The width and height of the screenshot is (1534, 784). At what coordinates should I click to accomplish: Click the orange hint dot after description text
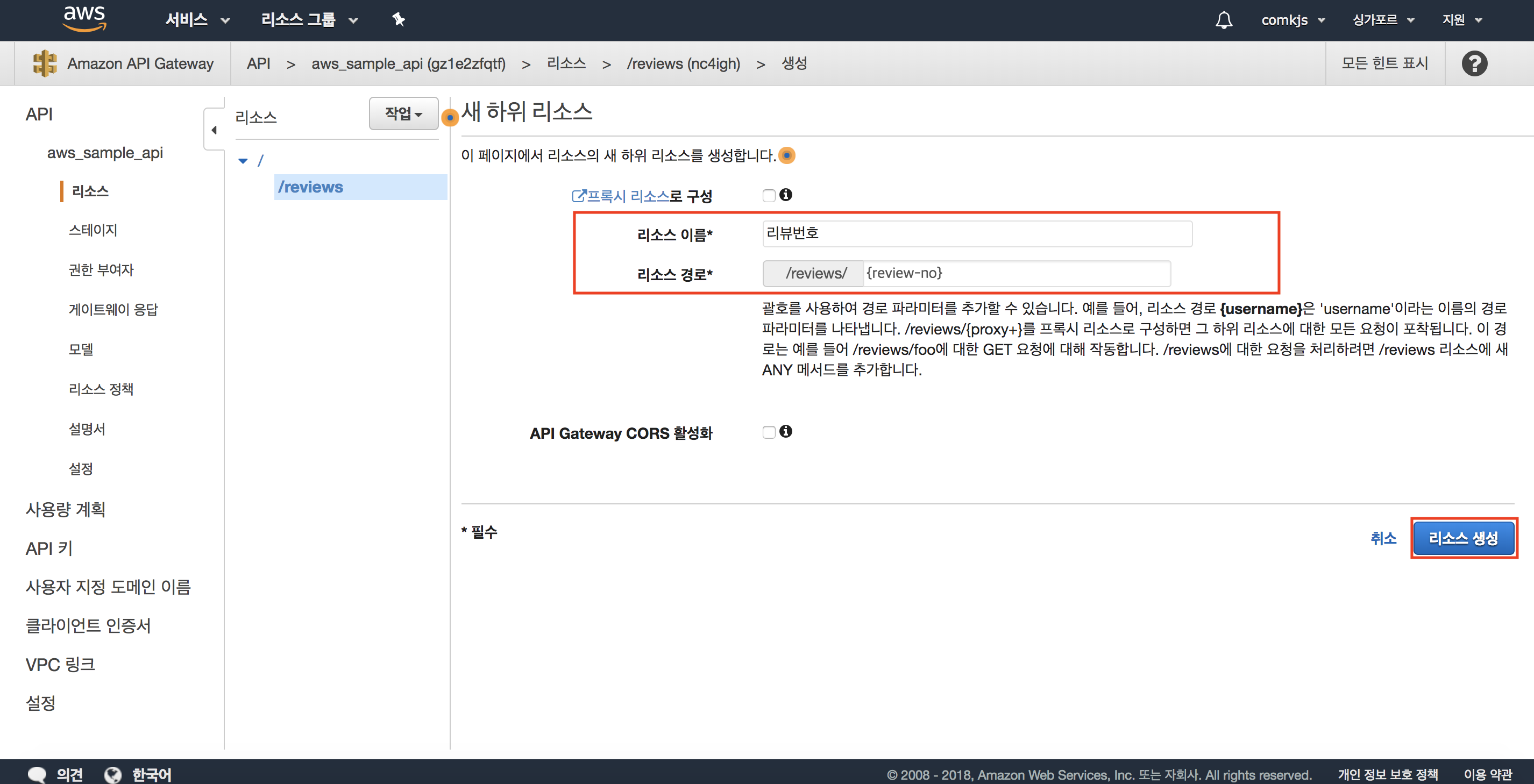(x=787, y=155)
